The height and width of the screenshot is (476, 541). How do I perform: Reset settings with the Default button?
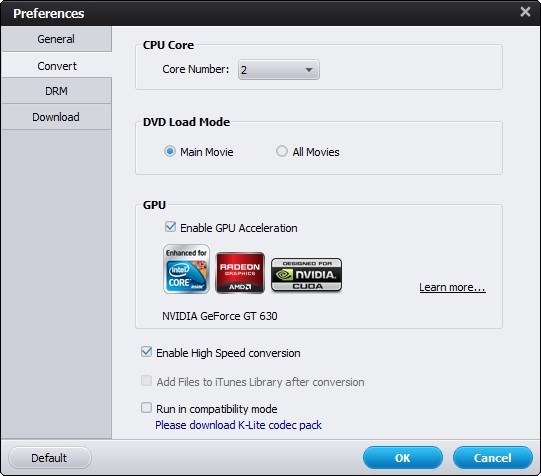(x=50, y=458)
